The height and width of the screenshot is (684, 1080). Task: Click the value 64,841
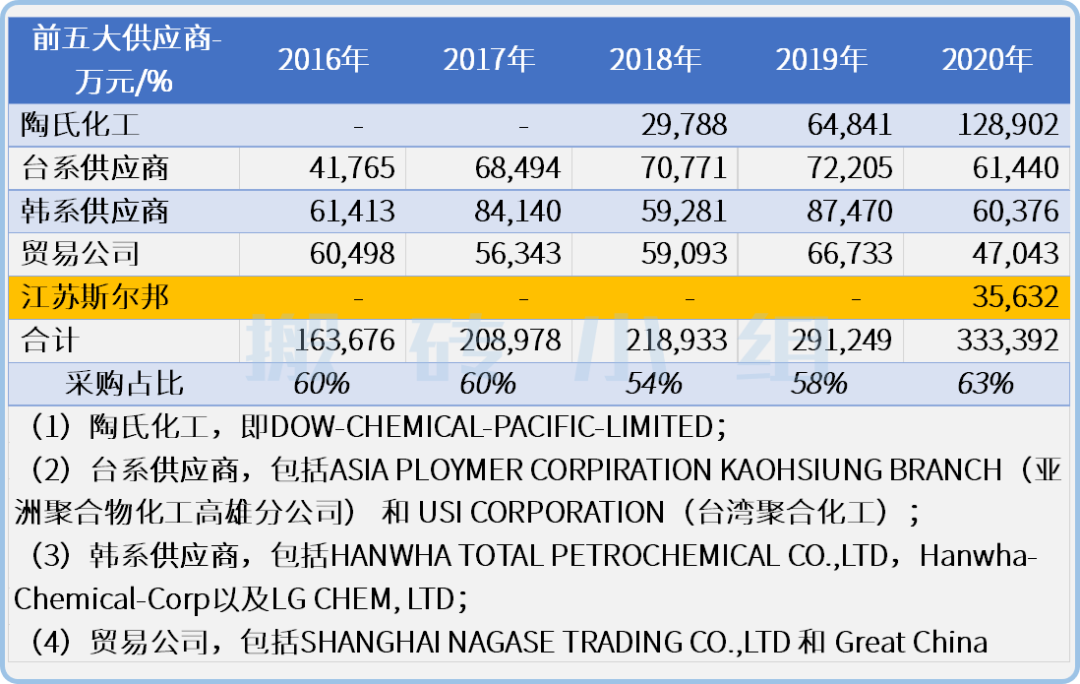(850, 125)
